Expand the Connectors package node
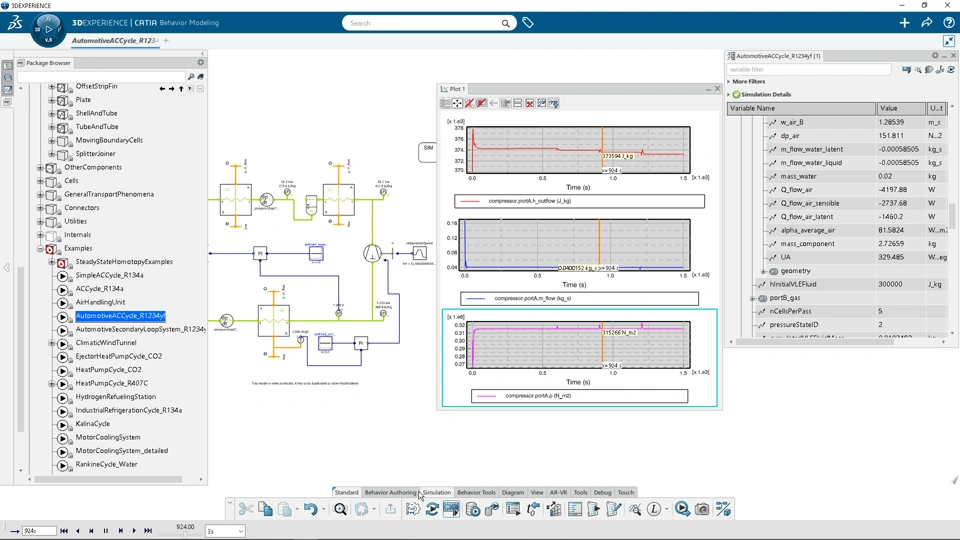The width and height of the screenshot is (960, 540). pos(40,208)
